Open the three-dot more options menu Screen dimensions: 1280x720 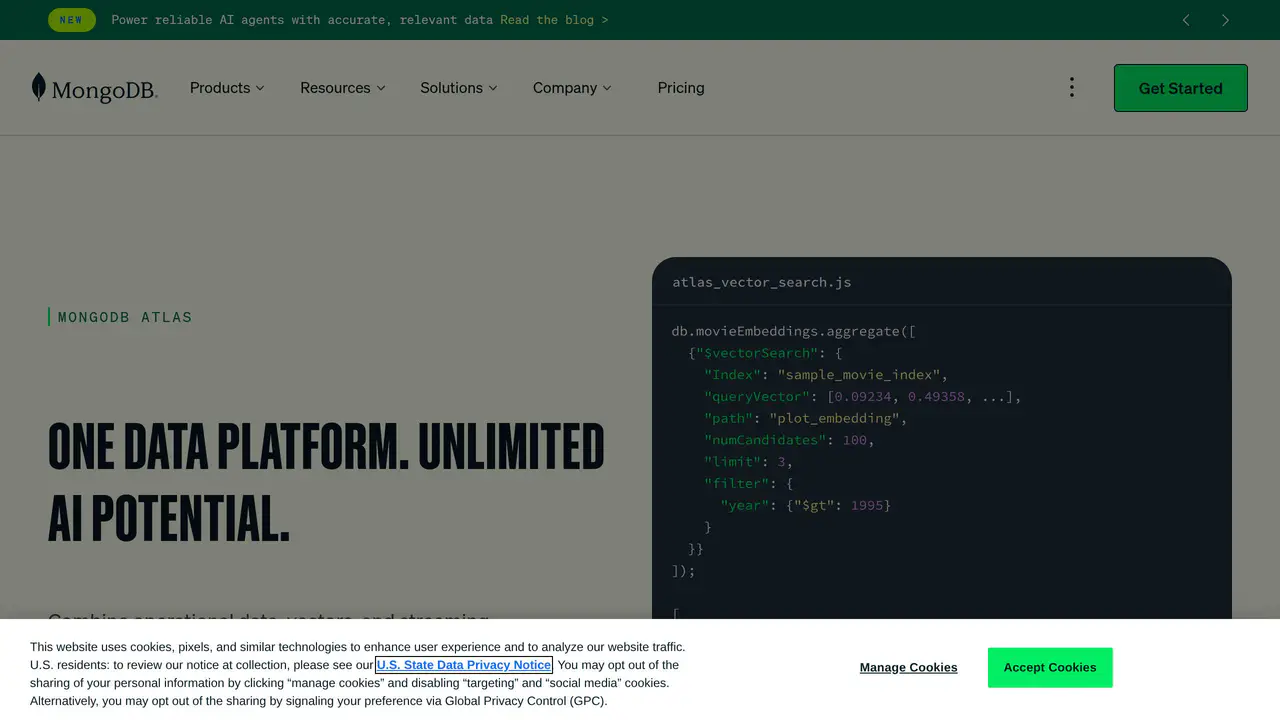1071,88
